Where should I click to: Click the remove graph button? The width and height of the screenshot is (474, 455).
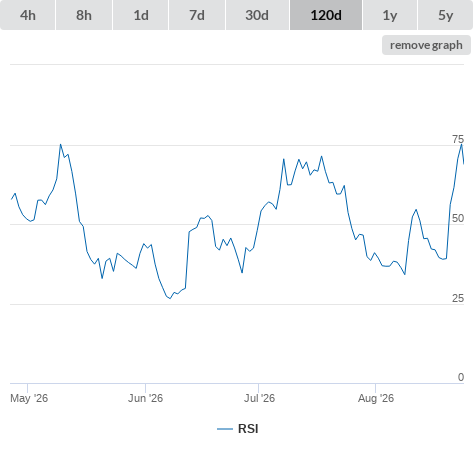coord(426,45)
